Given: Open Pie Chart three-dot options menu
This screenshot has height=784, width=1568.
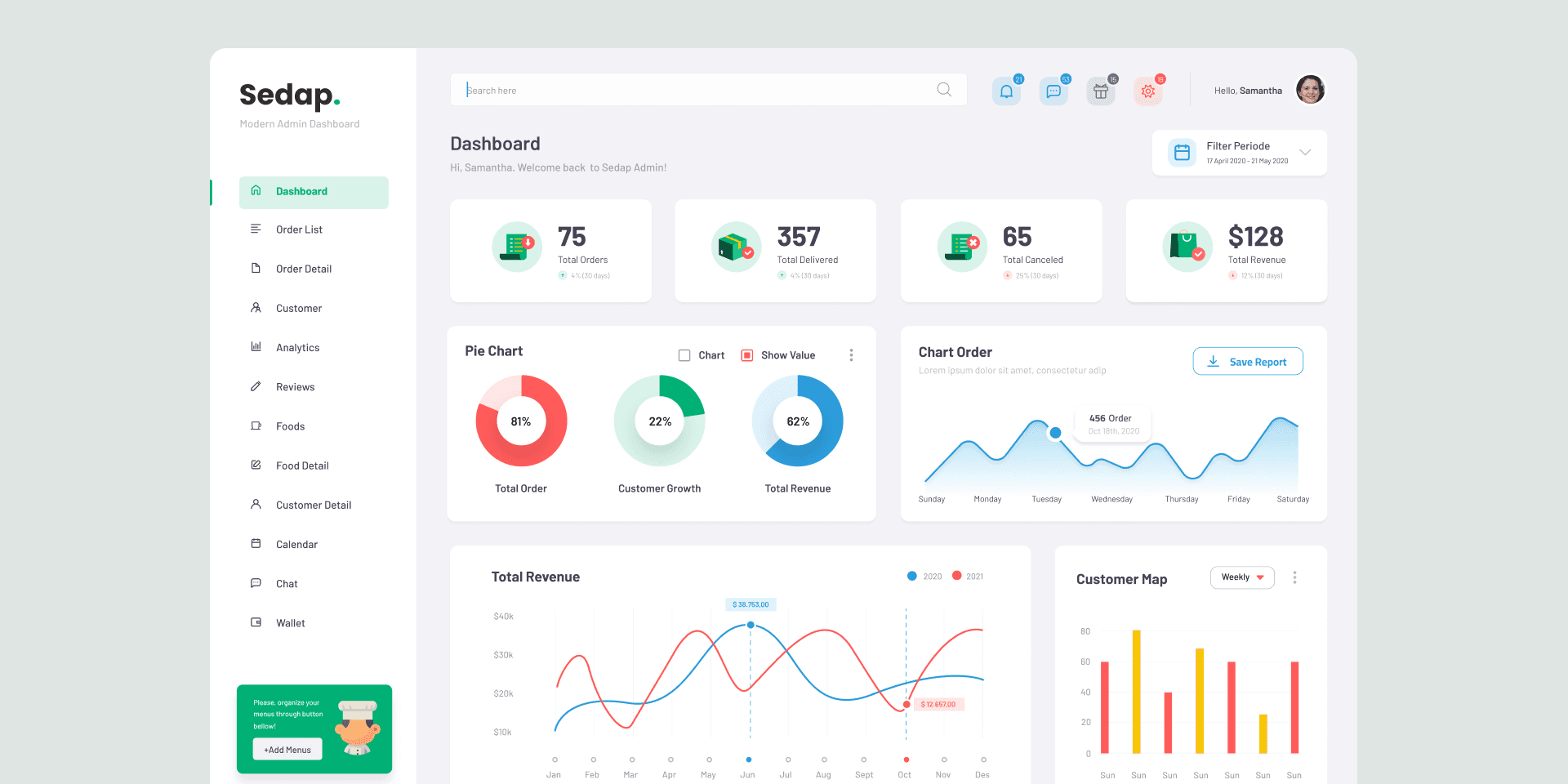Looking at the screenshot, I should tap(851, 355).
